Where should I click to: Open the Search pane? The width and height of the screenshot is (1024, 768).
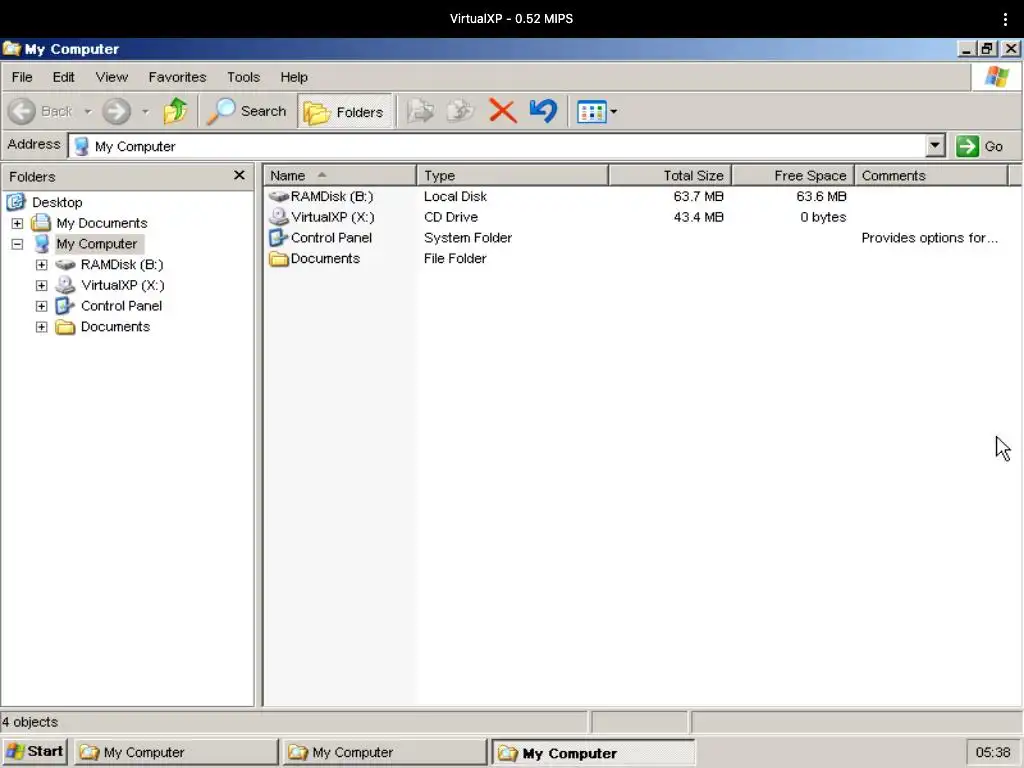point(248,111)
